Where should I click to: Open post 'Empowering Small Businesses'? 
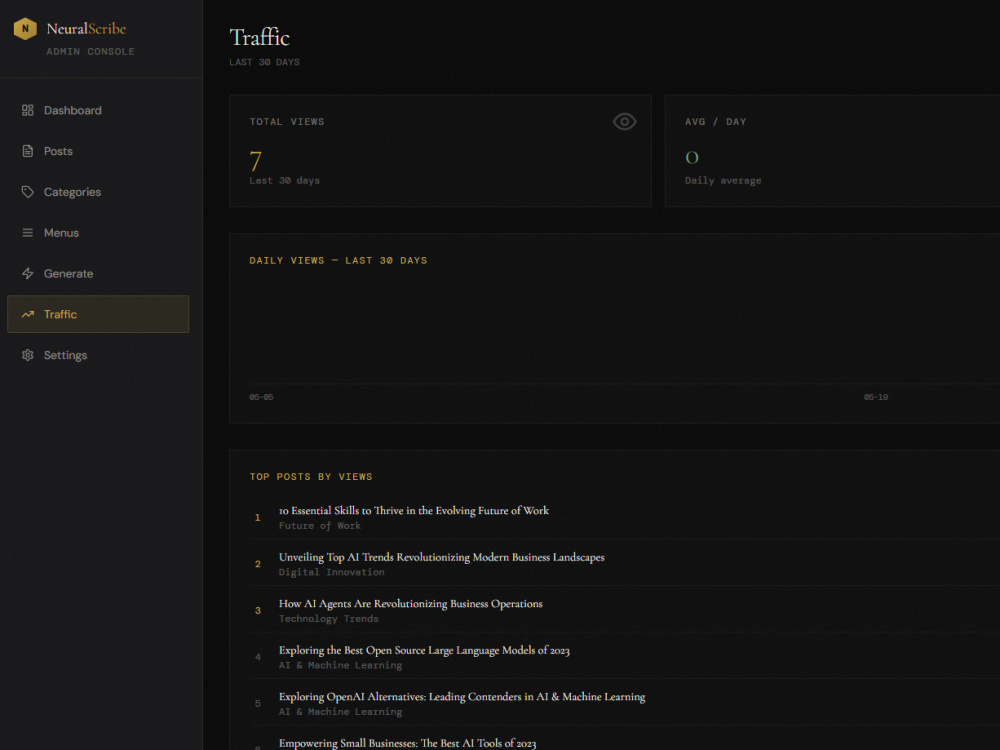pos(408,743)
